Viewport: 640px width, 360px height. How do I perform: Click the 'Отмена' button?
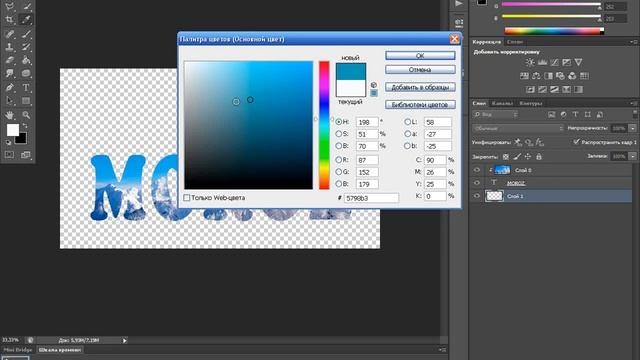tap(420, 70)
